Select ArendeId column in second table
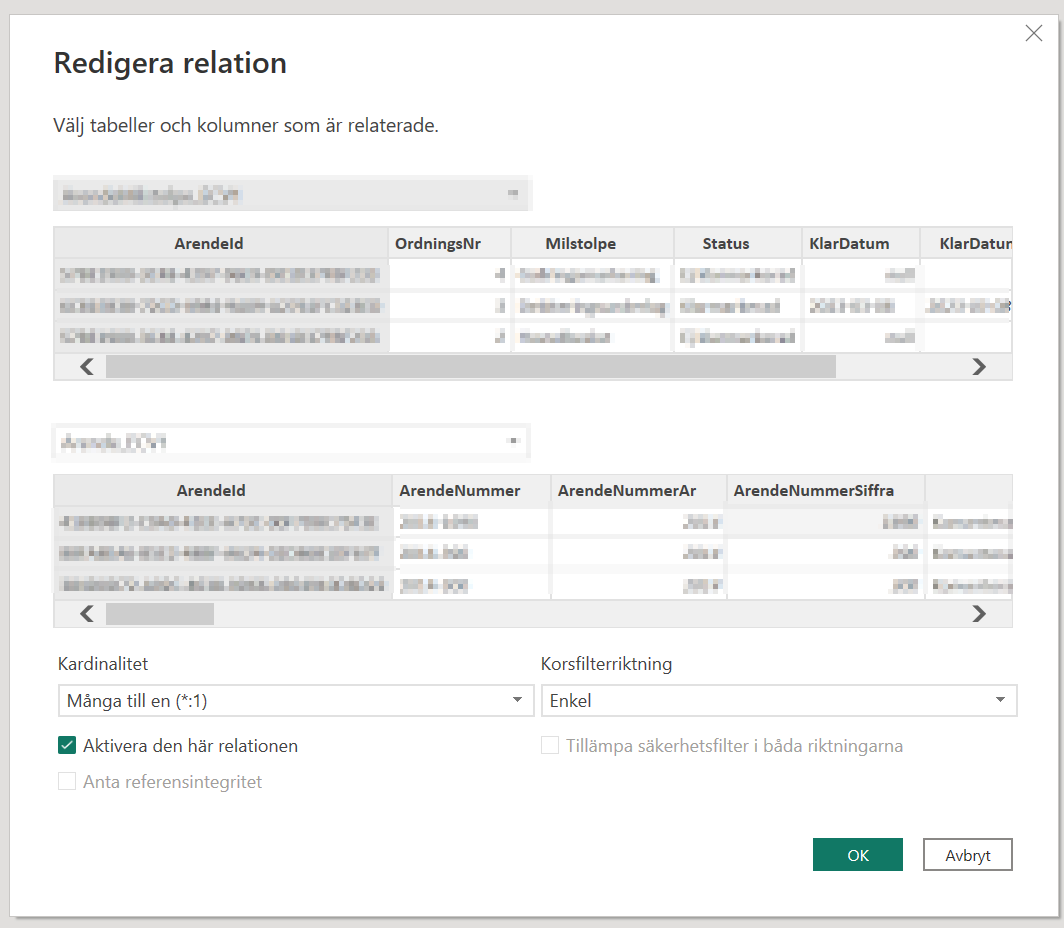1064x928 pixels. tap(223, 490)
